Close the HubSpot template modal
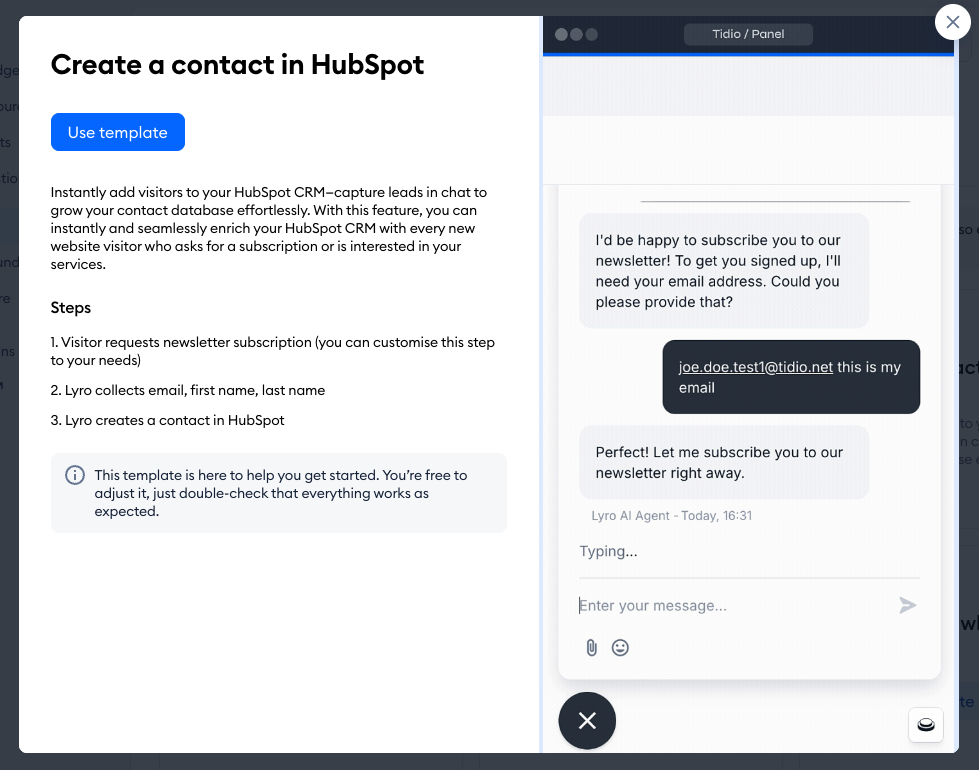The height and width of the screenshot is (770, 979). pos(951,22)
